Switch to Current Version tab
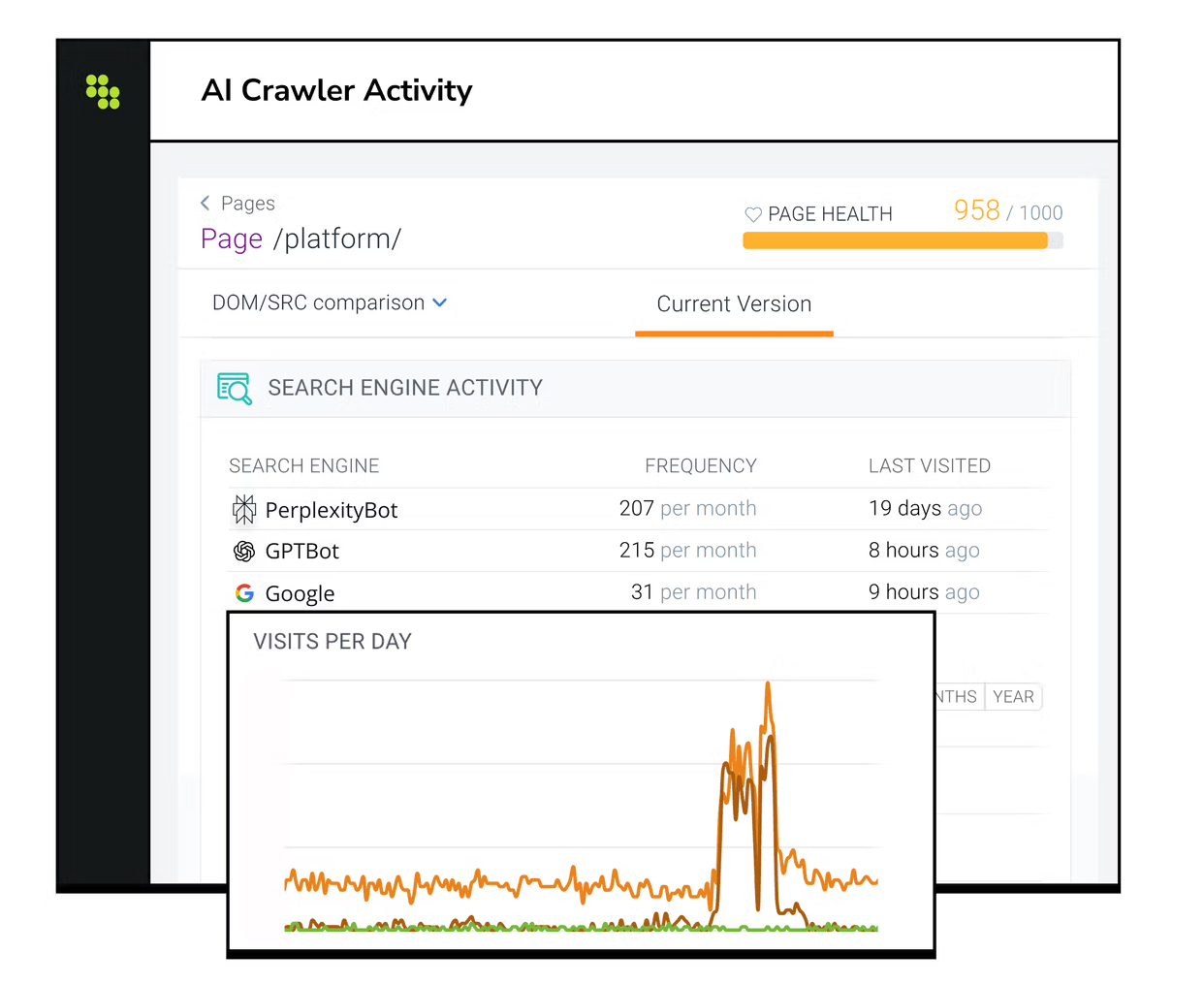This screenshot has width=1204, height=985. tap(734, 304)
